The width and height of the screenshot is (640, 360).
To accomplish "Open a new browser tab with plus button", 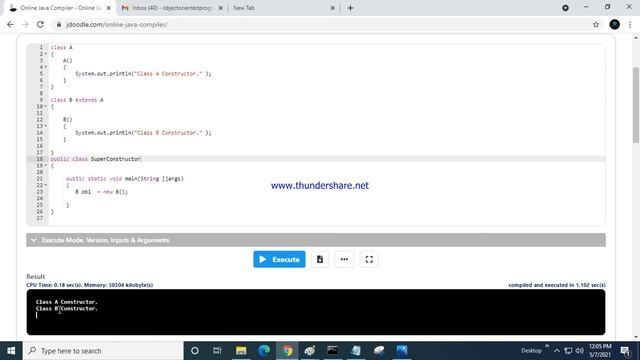I will [x=350, y=8].
